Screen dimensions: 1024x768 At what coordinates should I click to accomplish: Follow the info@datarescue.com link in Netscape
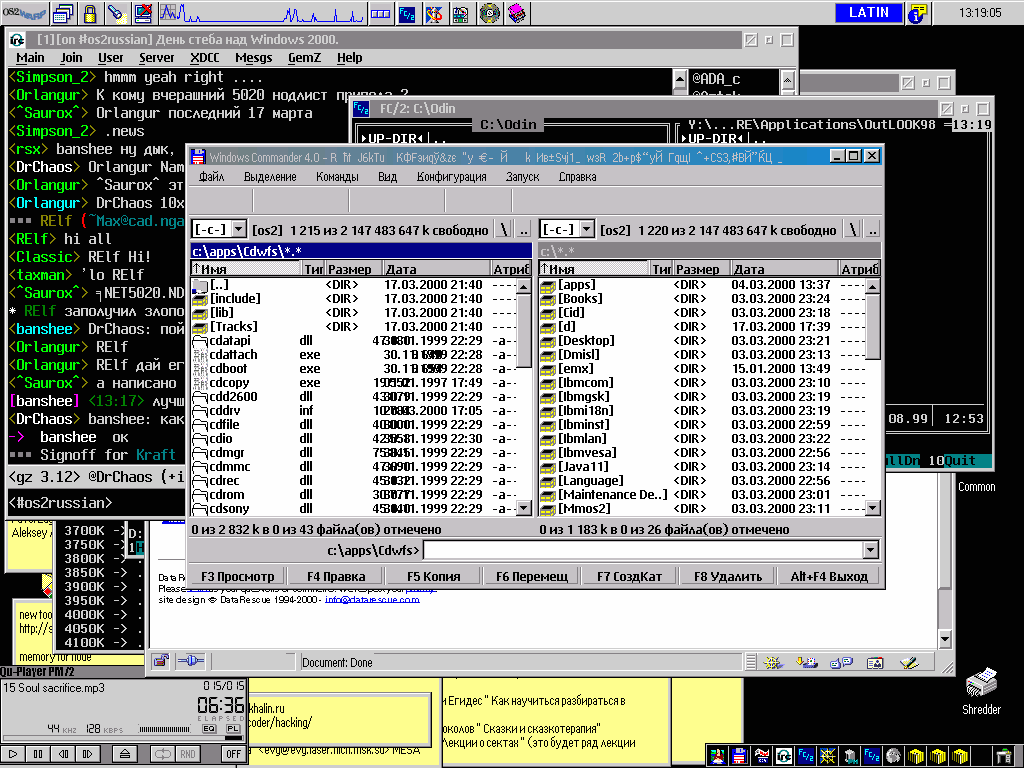click(x=372, y=600)
